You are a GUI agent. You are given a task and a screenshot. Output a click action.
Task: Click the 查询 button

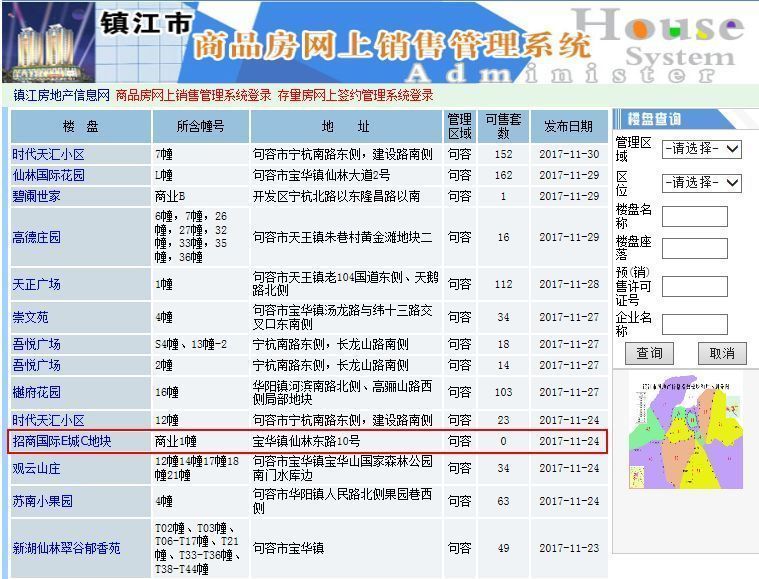pyautogui.click(x=649, y=353)
